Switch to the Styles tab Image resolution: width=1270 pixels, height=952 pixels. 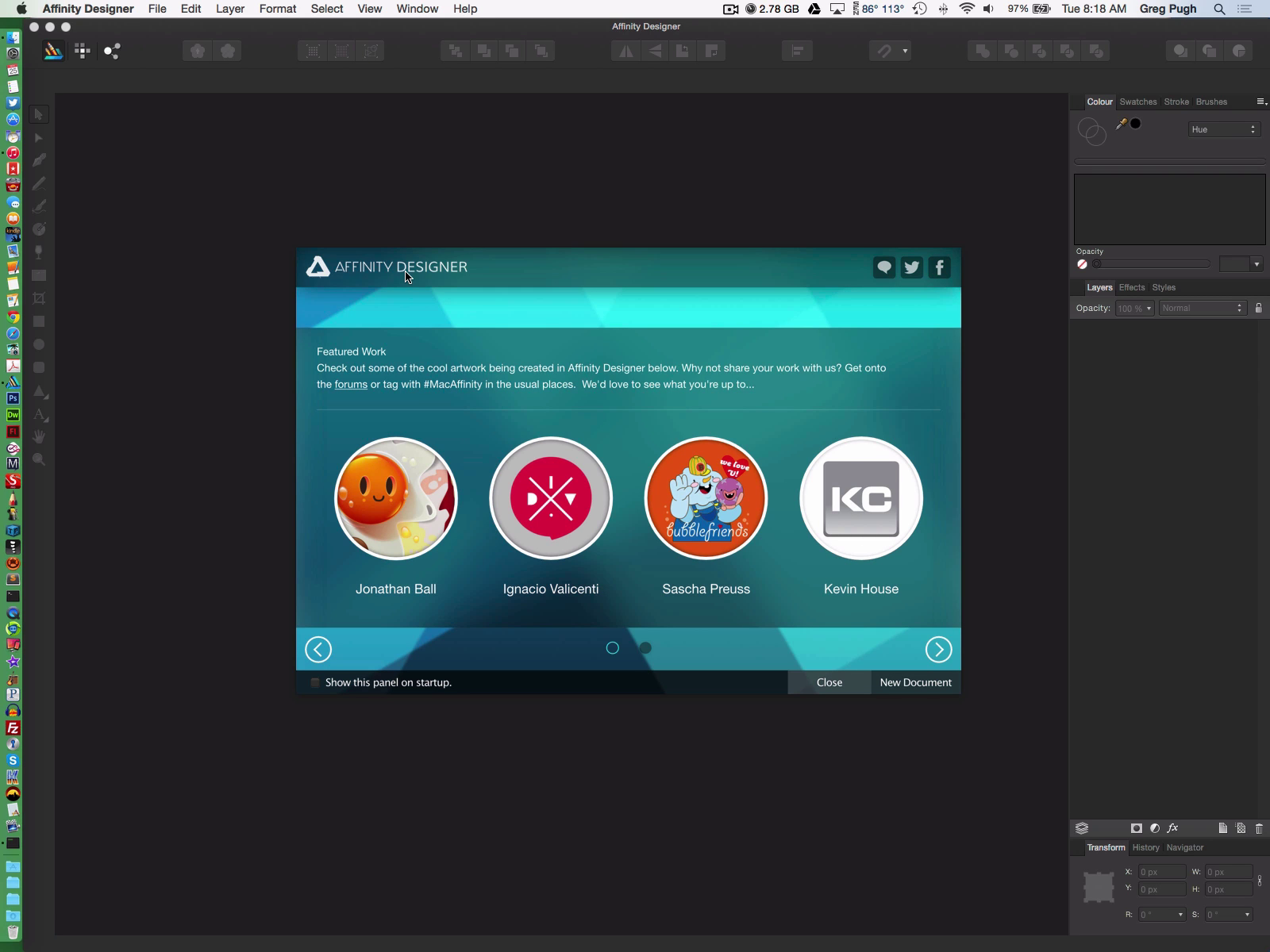point(1164,287)
